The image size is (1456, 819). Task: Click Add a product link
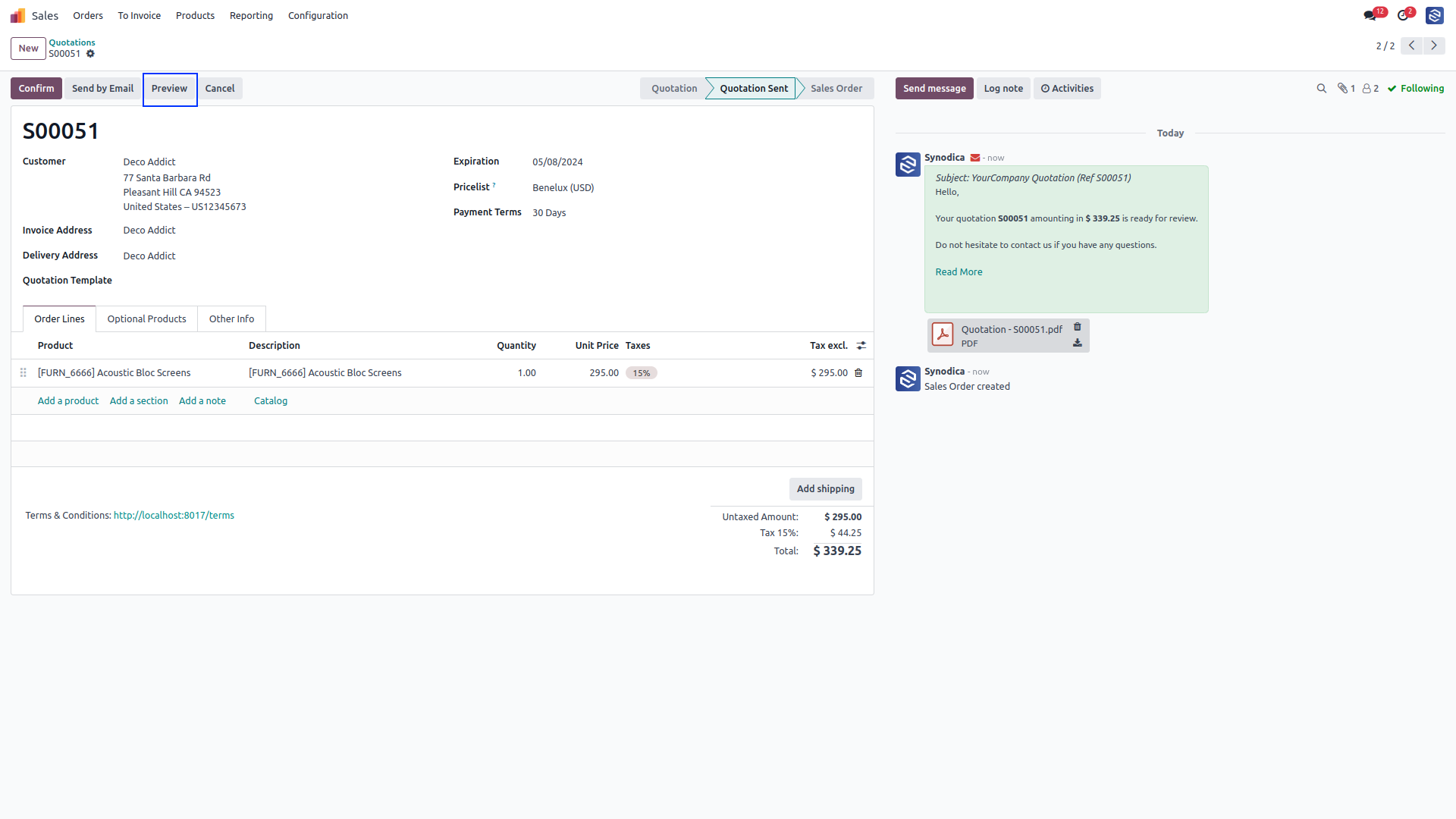coord(68,401)
